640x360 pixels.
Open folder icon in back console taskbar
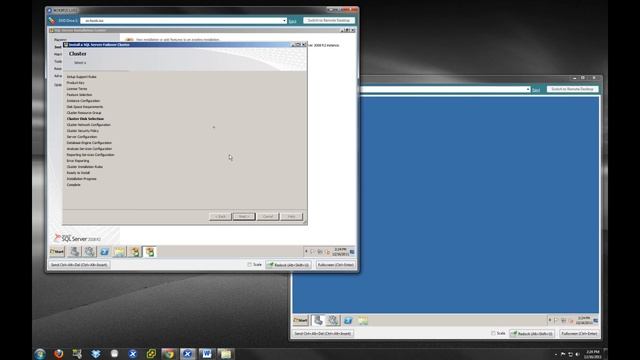point(363,320)
